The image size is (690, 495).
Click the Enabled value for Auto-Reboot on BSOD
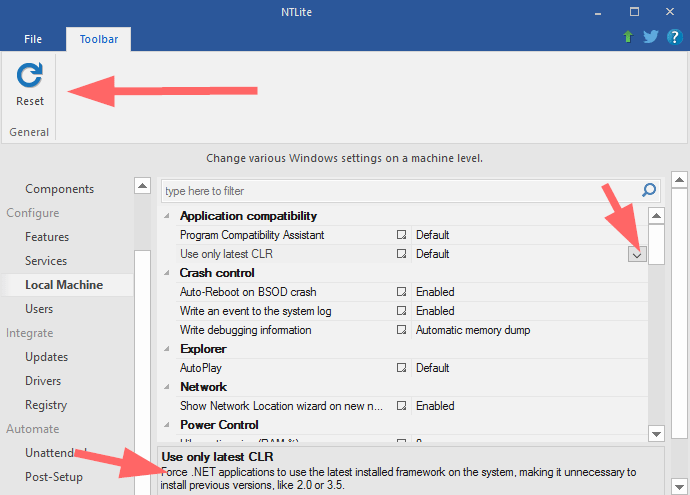(x=435, y=292)
